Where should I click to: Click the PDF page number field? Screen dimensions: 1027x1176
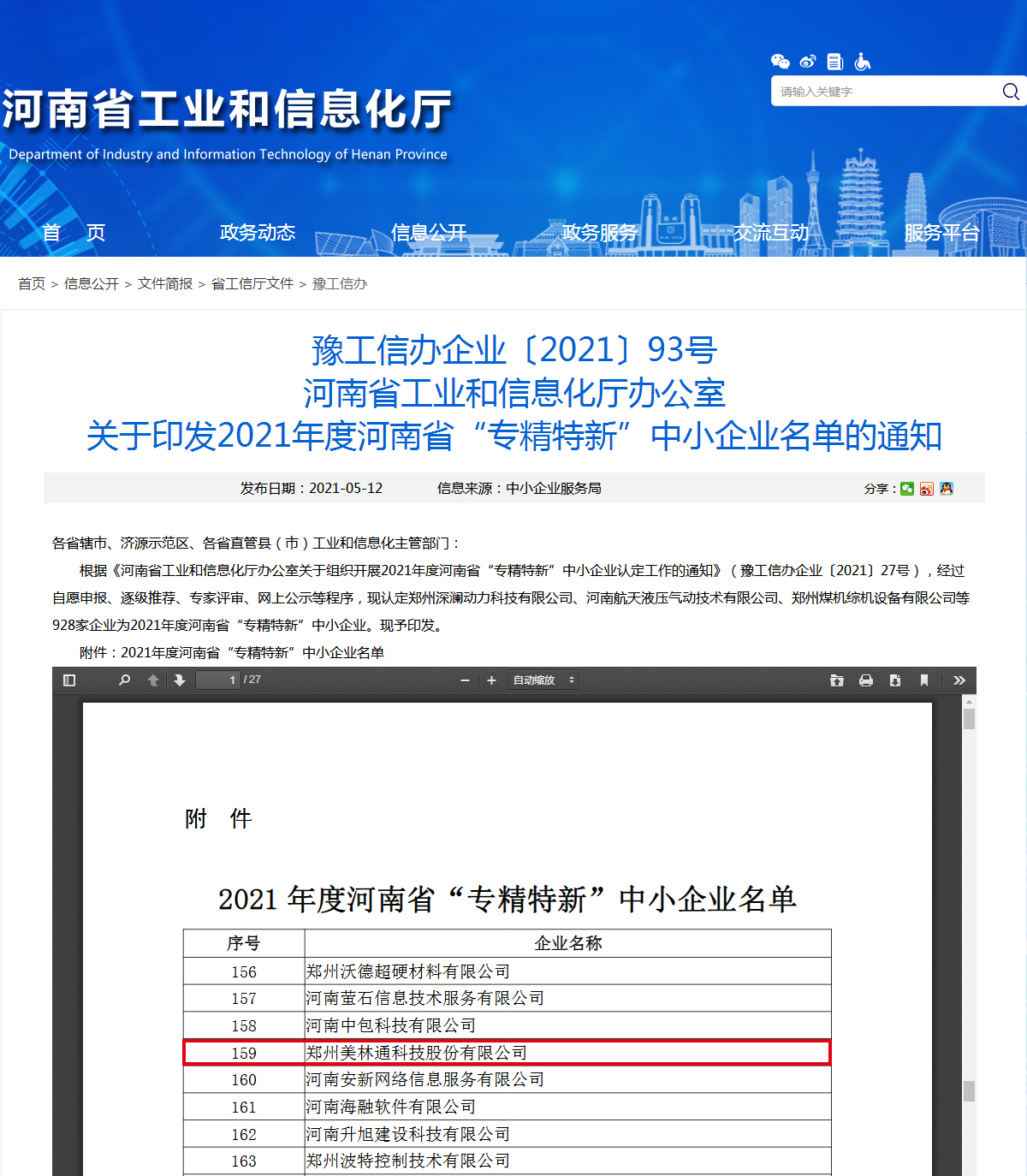pos(217,680)
